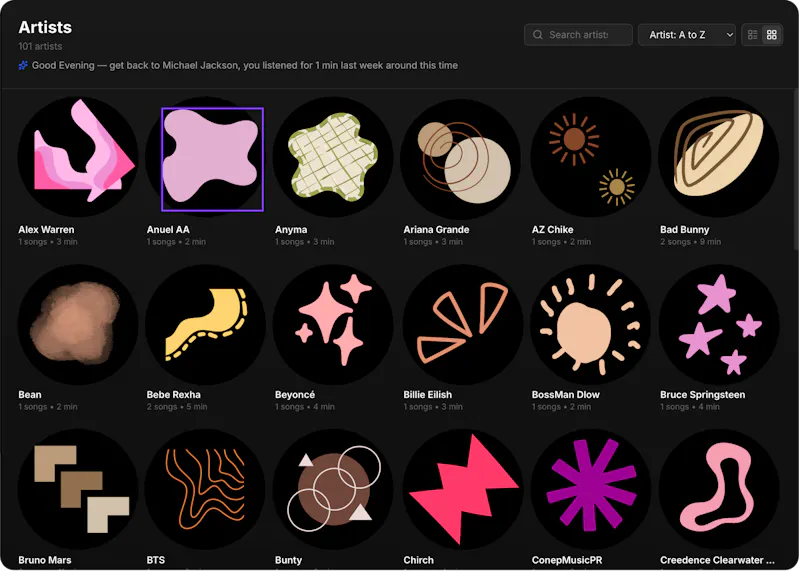
Task: Focus the Search artists field
Action: 579,35
